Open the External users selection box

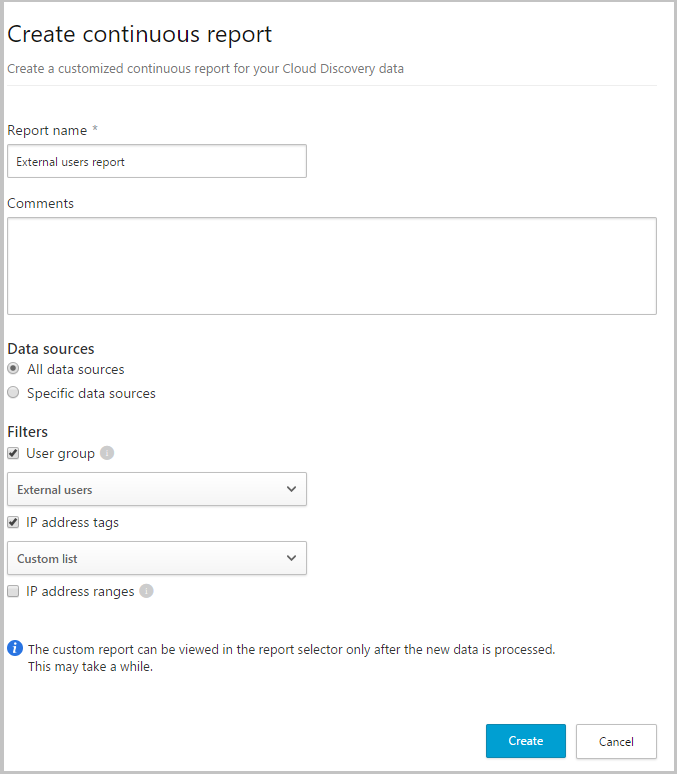[x=156, y=489]
